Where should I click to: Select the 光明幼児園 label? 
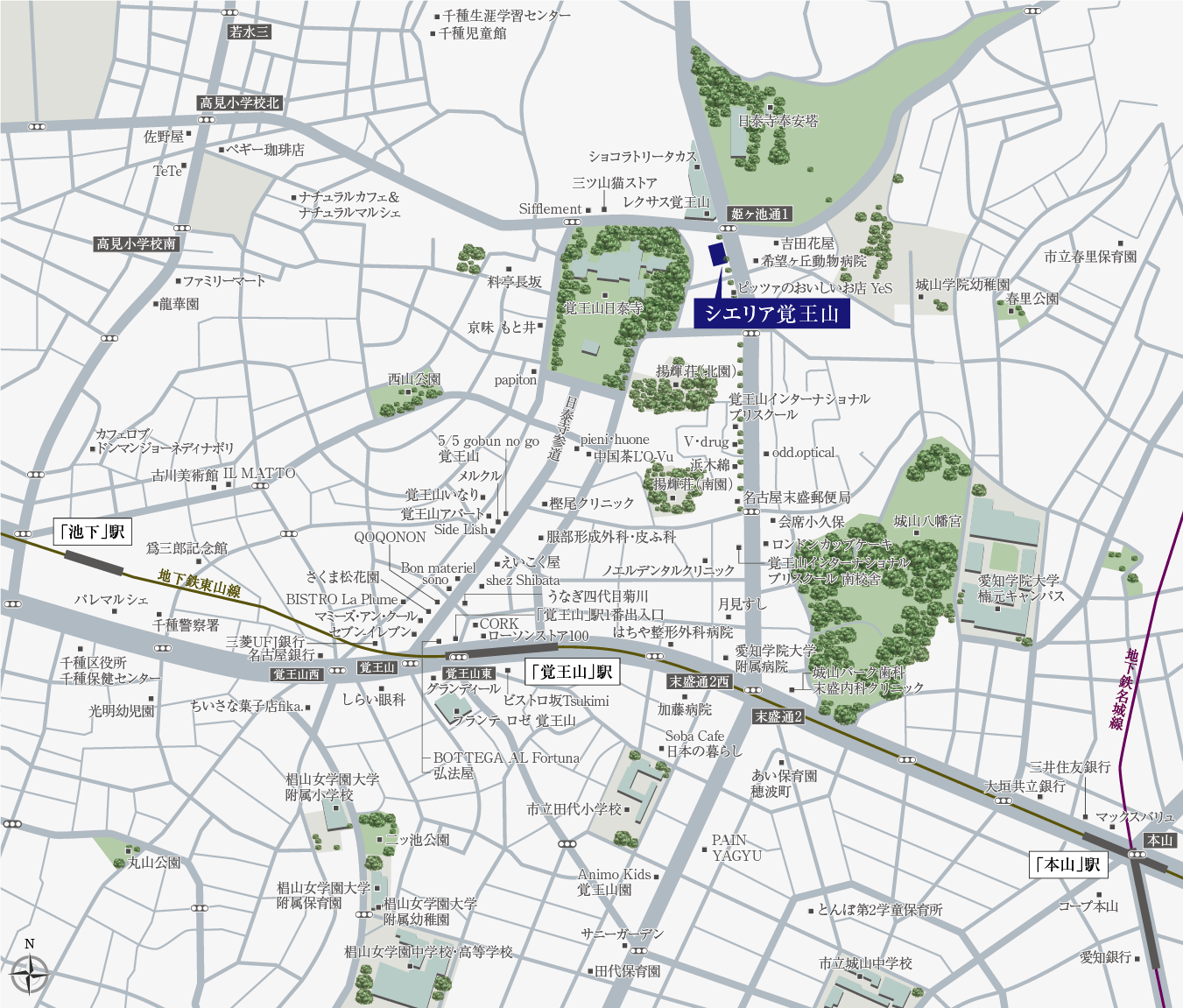[x=122, y=711]
